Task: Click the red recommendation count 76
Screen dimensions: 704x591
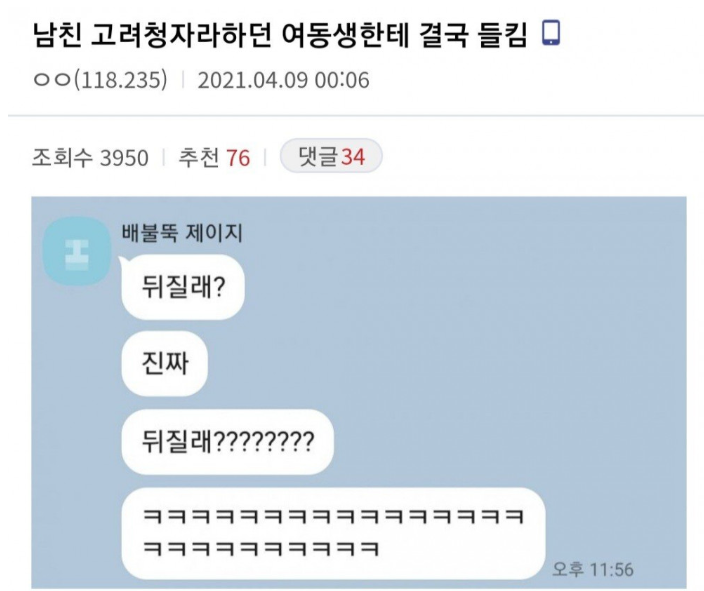Action: pos(238,158)
